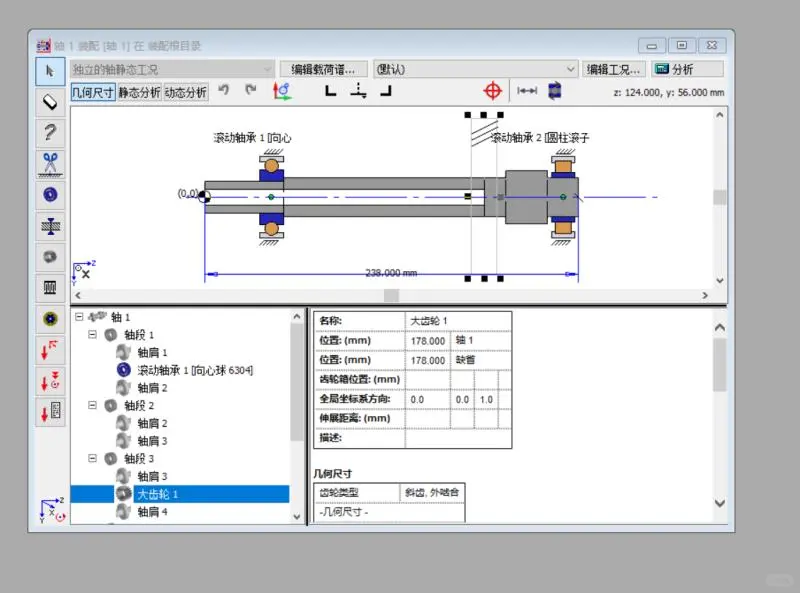Click the center alignment bracket icon

click(x=359, y=90)
